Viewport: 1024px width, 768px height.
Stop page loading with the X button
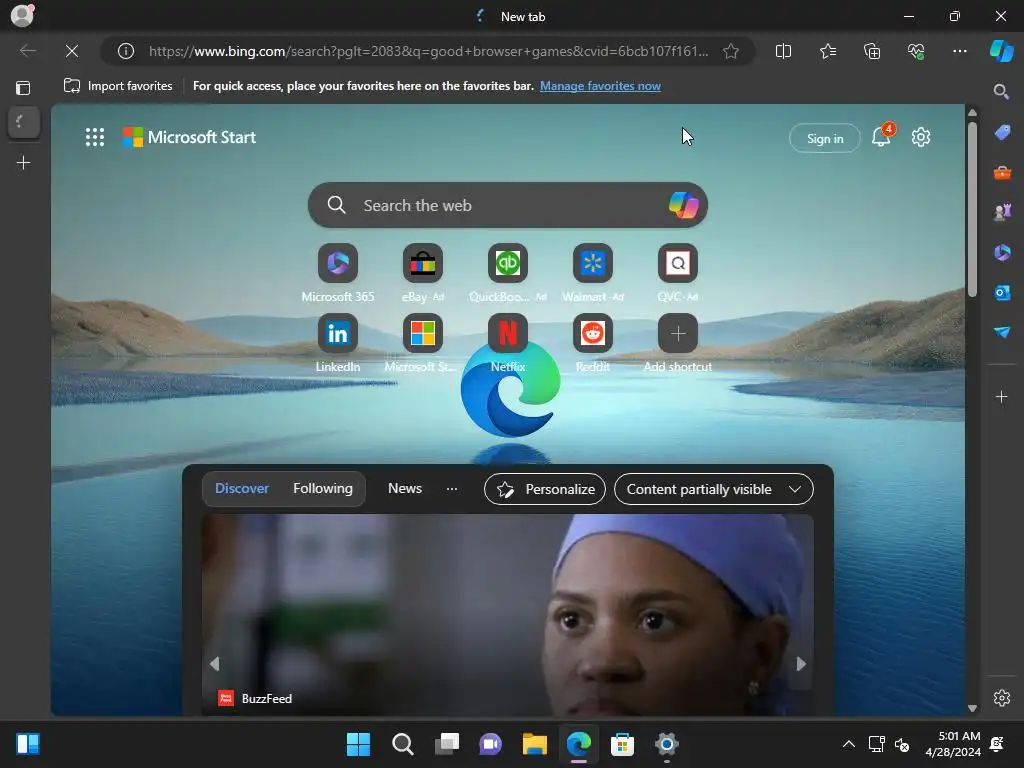(x=72, y=51)
